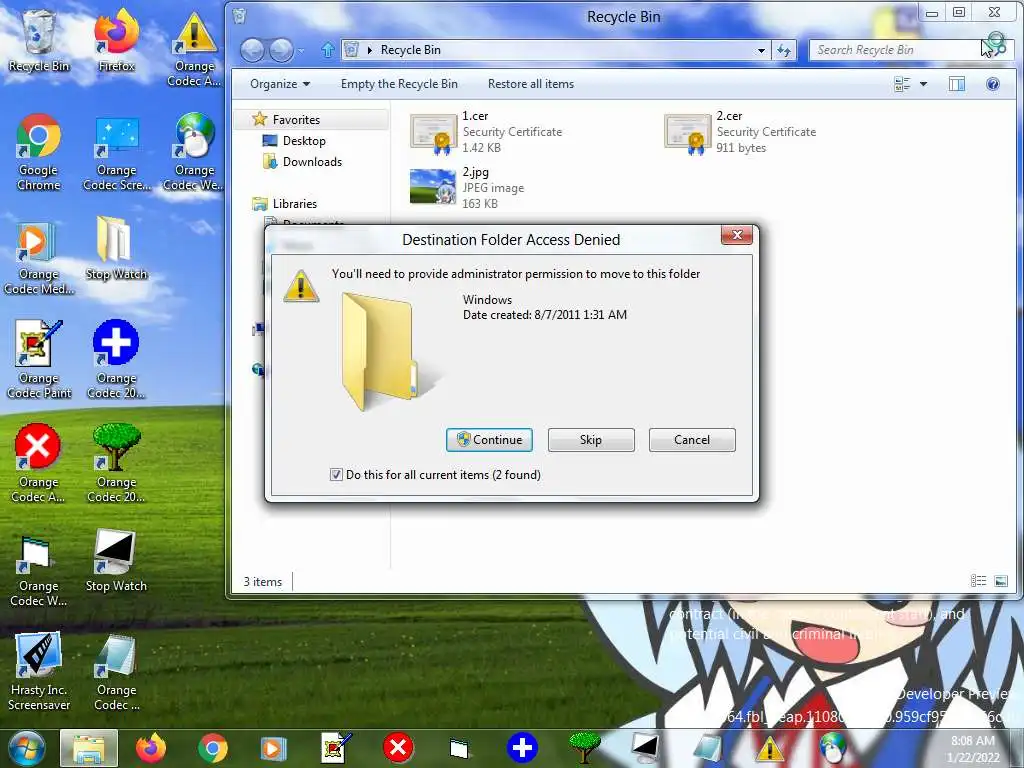
Task: Open Google Chrome desktop shortcut
Action: click(x=39, y=152)
